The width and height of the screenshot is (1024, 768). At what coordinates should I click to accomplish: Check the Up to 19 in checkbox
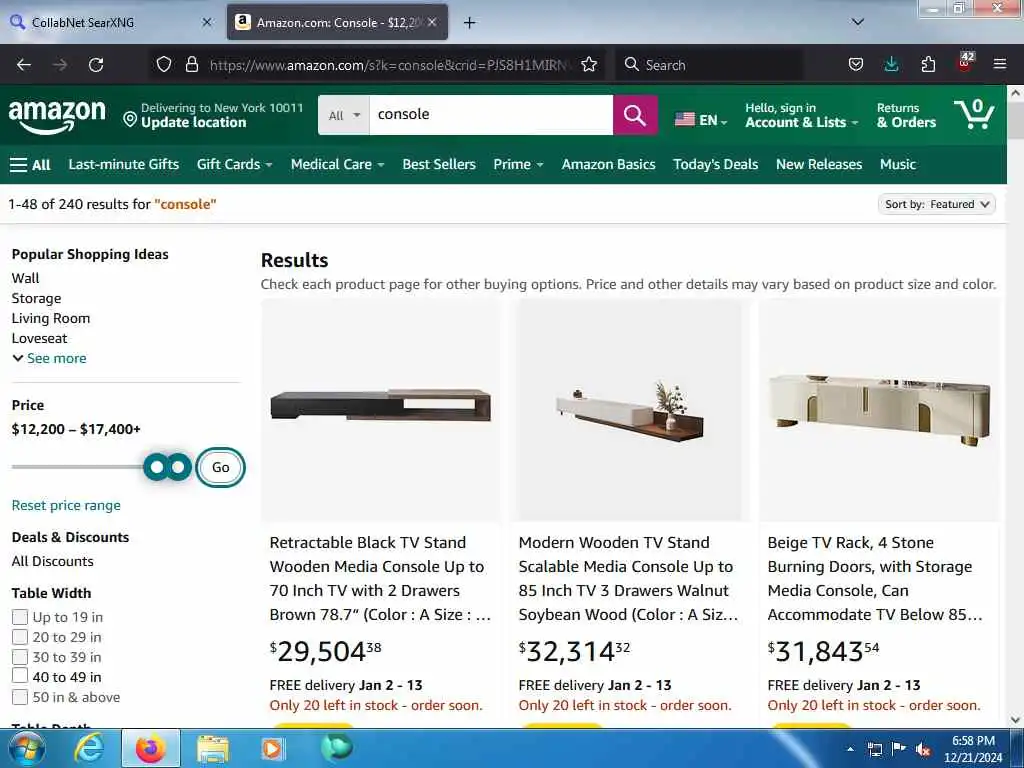click(x=20, y=617)
